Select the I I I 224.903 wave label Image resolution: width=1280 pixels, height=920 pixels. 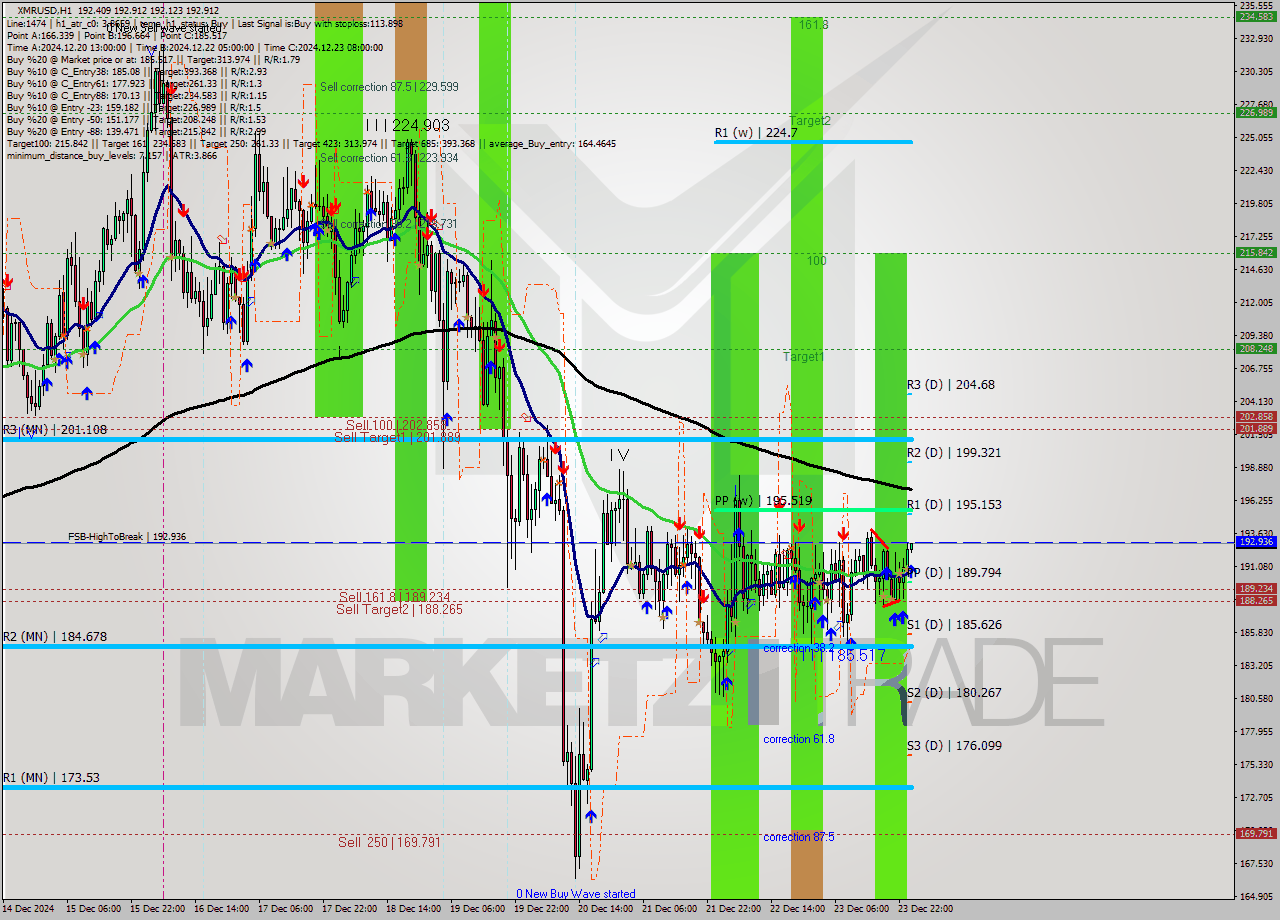click(407, 125)
